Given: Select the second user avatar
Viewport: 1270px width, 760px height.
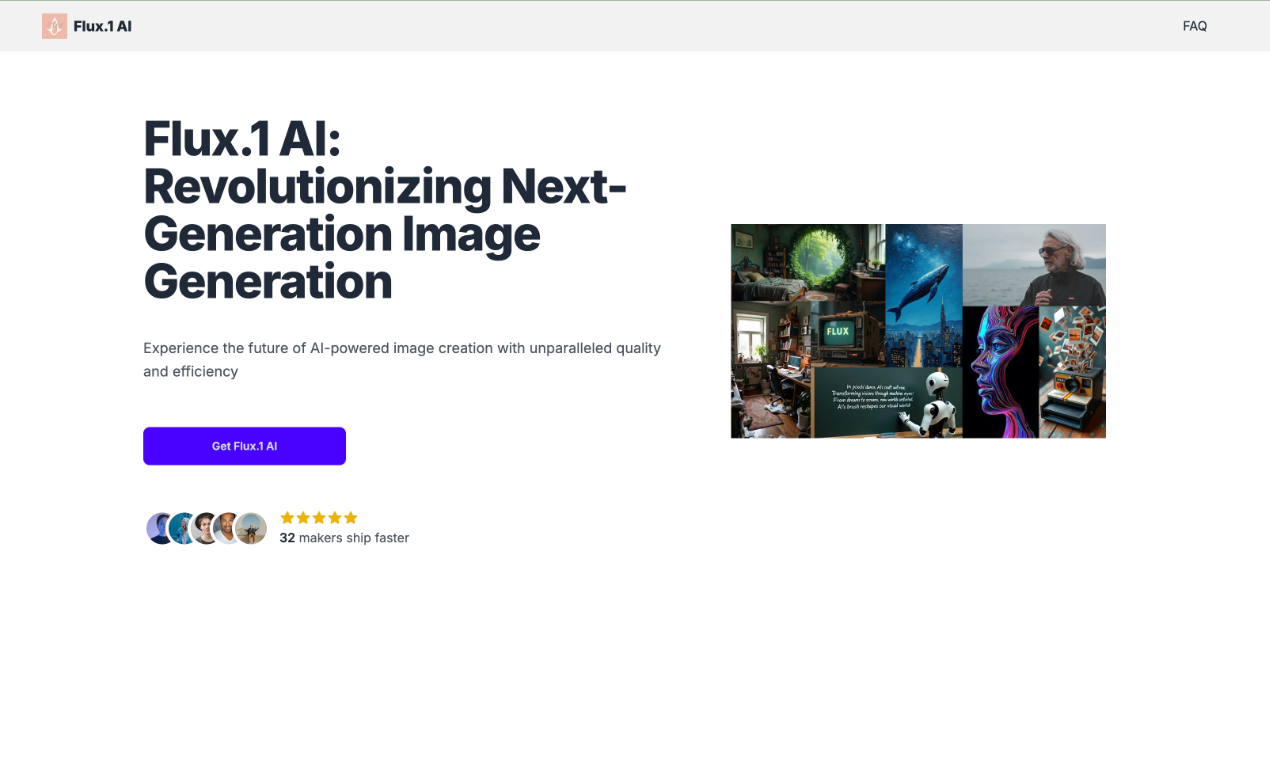Looking at the screenshot, I should pyautogui.click(x=182, y=528).
